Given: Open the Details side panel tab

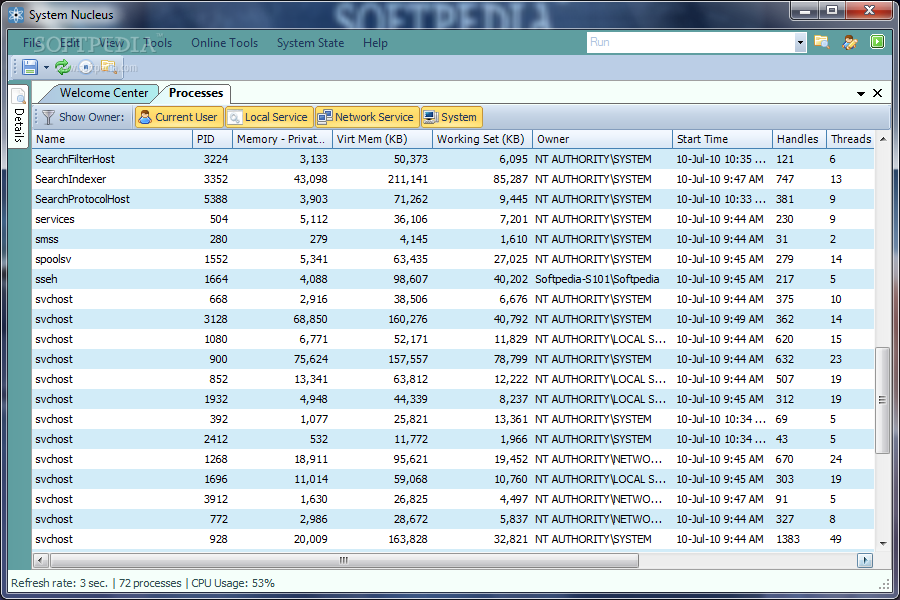Looking at the screenshot, I should click(18, 117).
